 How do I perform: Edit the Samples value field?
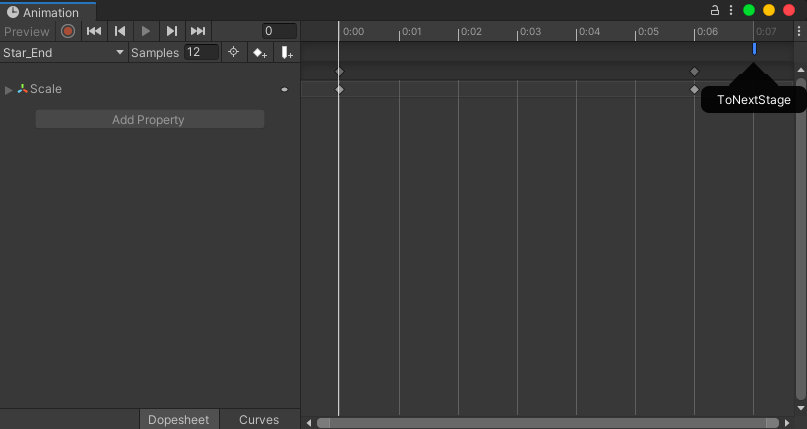coord(201,52)
